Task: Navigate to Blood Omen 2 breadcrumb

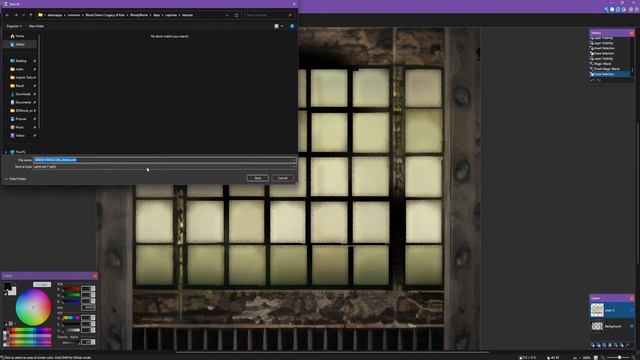Action: tap(105, 15)
